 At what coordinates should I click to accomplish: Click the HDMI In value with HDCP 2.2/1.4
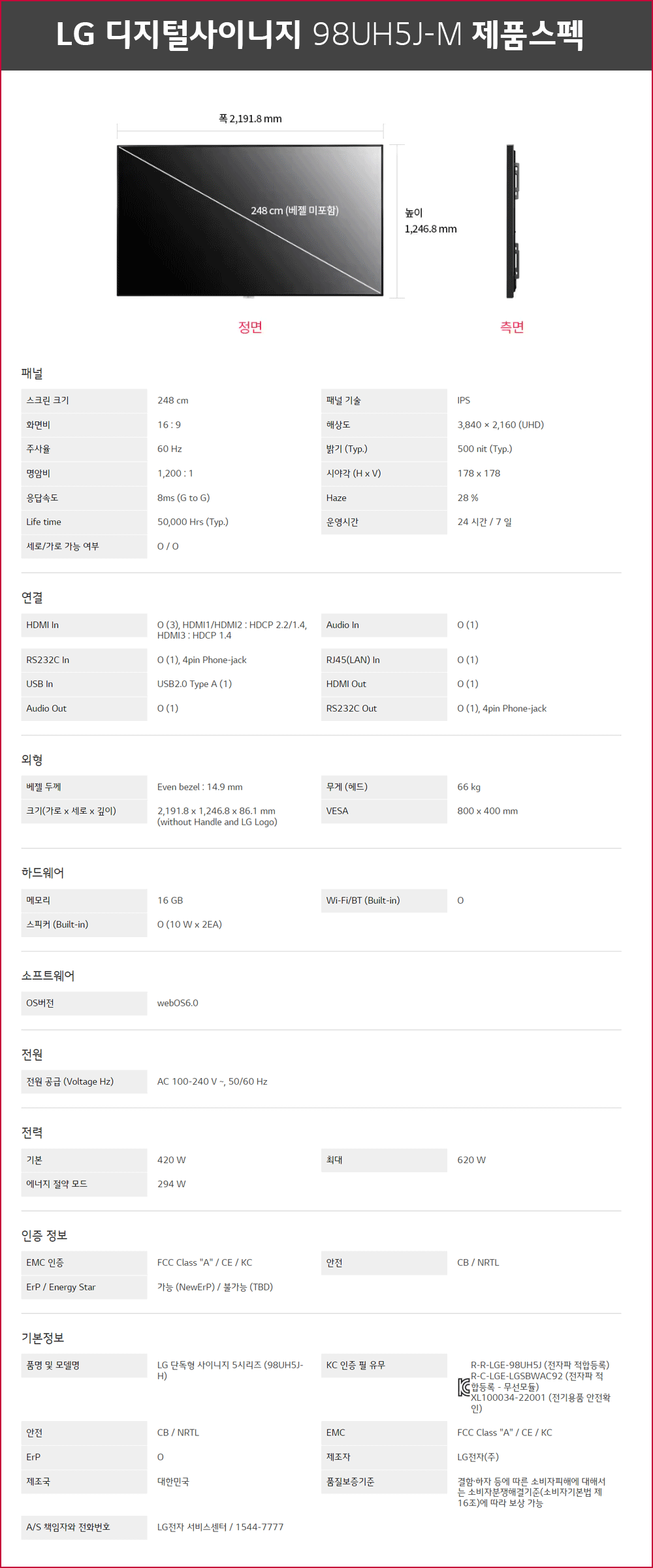(x=232, y=630)
